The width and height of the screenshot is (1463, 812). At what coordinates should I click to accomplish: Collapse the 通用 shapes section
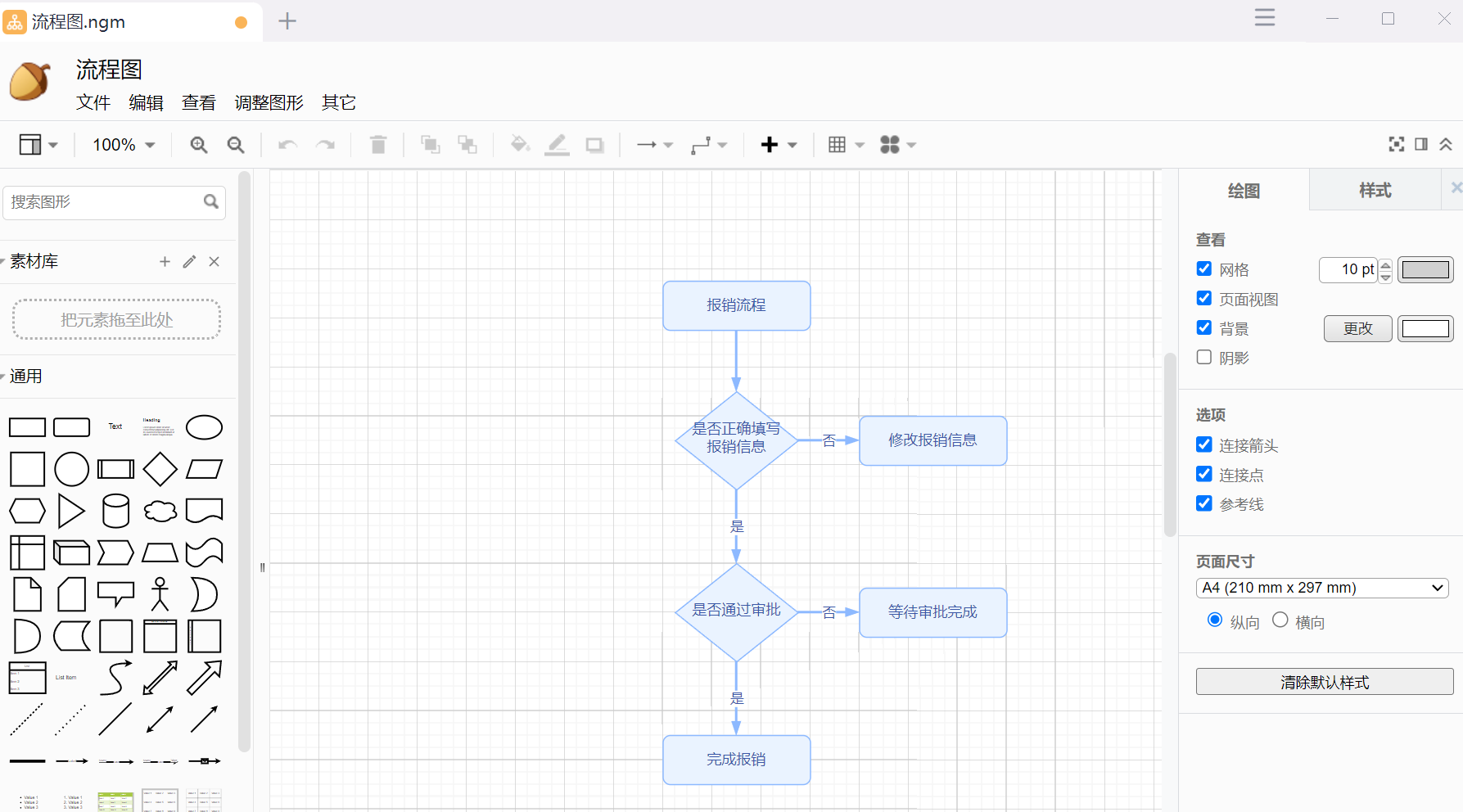click(25, 377)
